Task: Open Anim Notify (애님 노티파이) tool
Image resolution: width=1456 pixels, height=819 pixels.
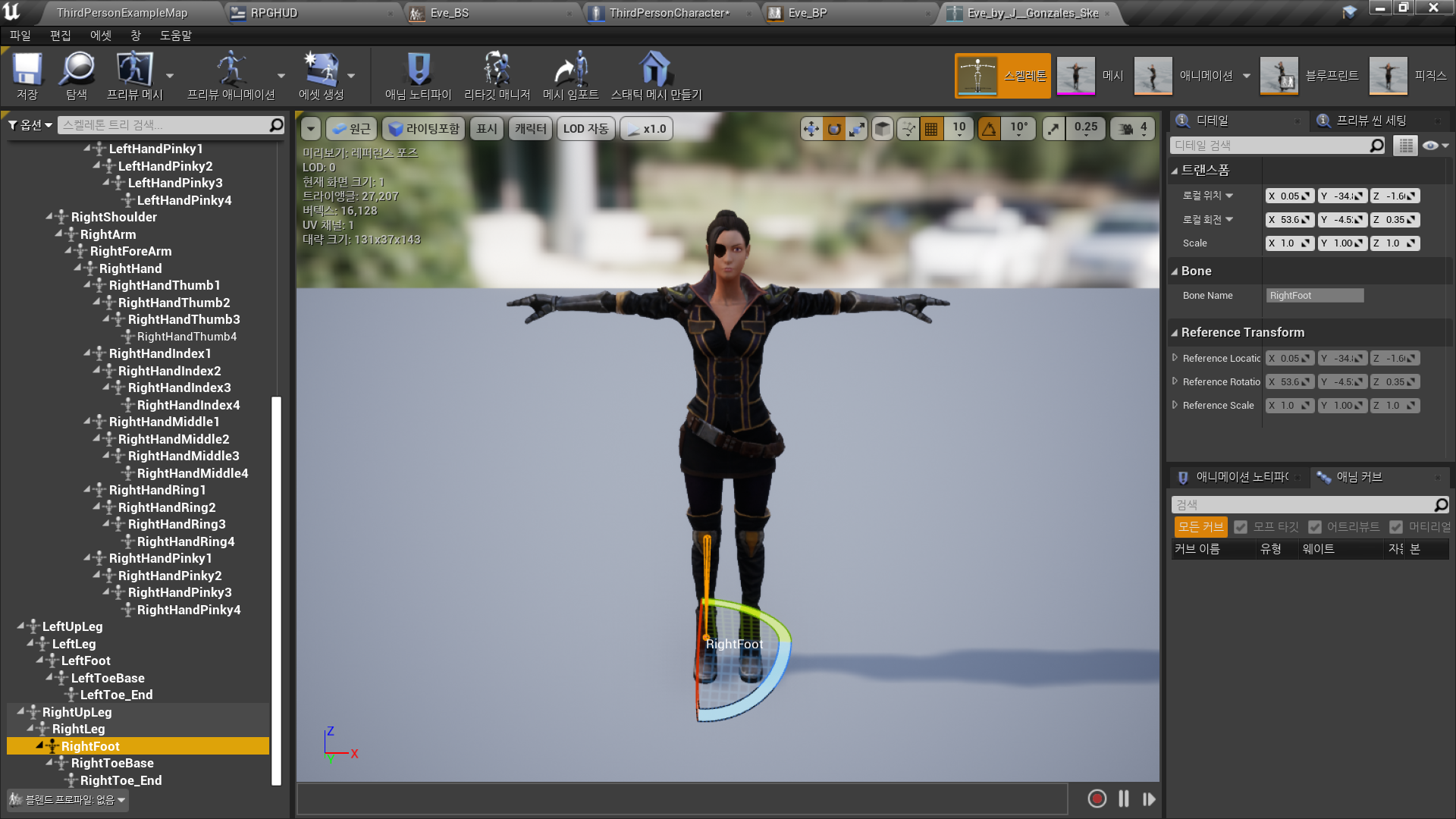Action: 418,70
